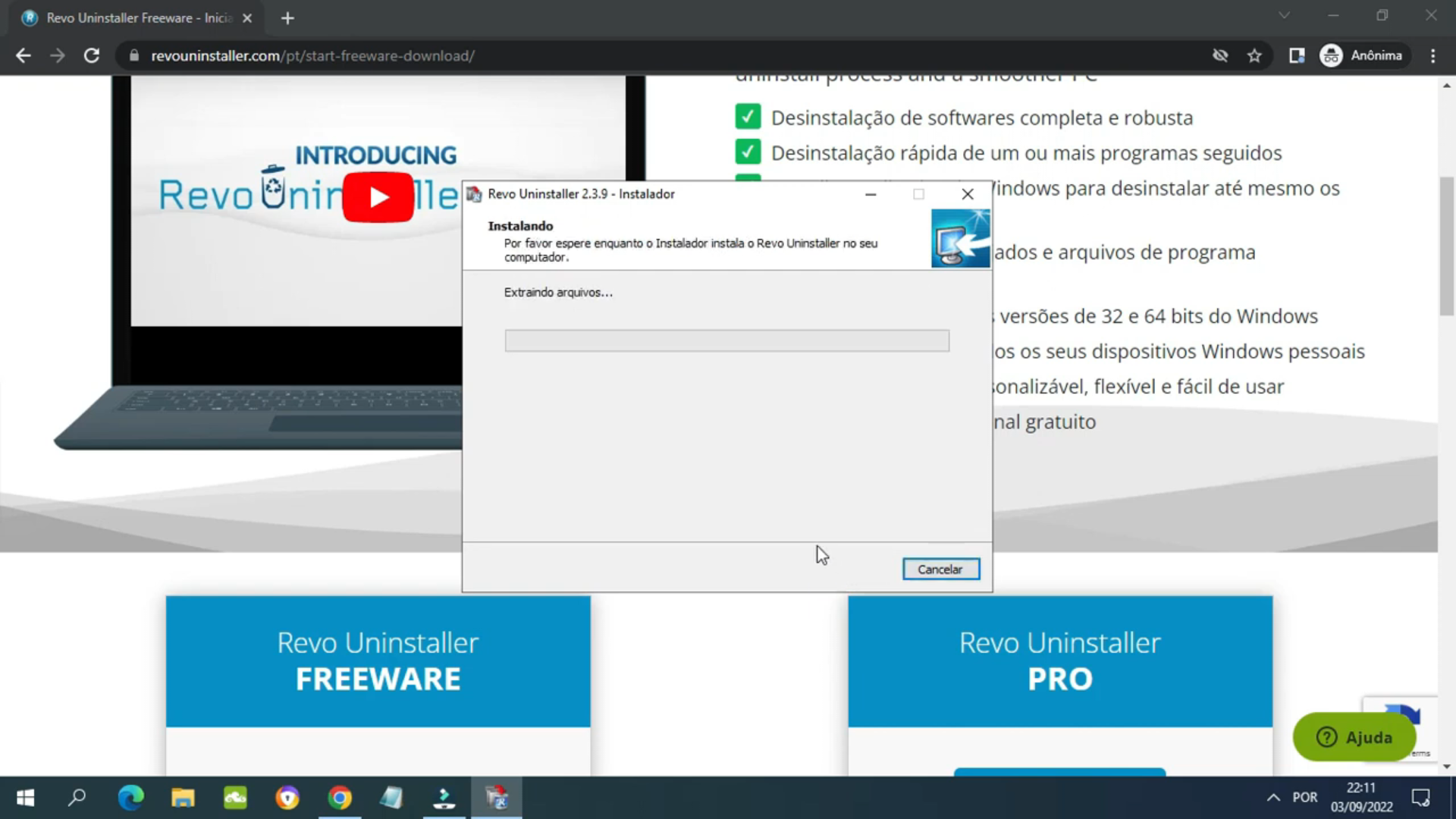Screen dimensions: 1456x819
Task: Click the installer setup computer image
Action: pyautogui.click(x=960, y=239)
